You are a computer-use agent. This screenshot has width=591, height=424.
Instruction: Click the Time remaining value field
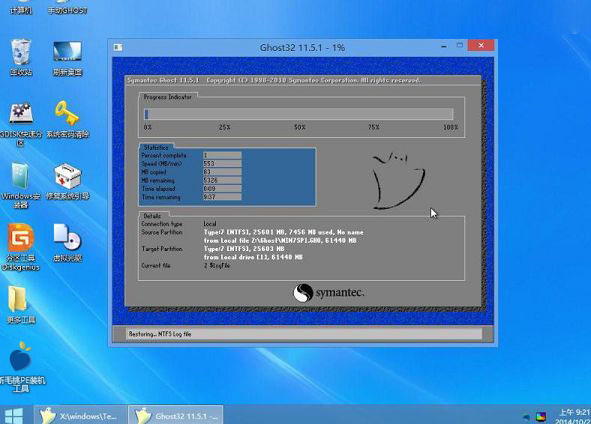click(x=222, y=197)
